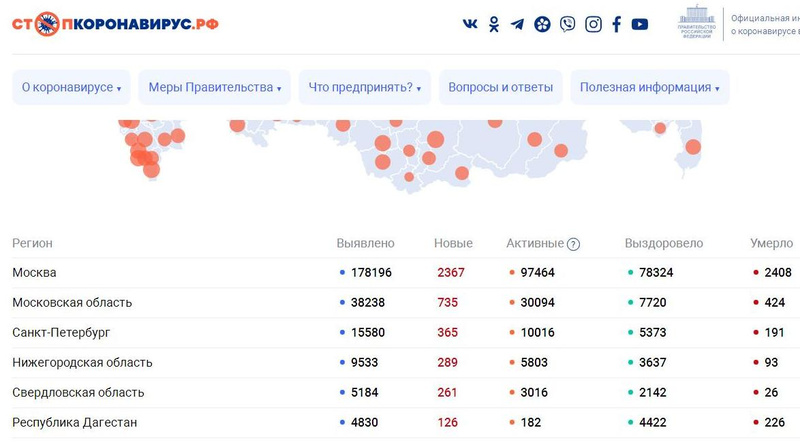Open the Полезная информация menu
This screenshot has width=800, height=443.
click(650, 88)
